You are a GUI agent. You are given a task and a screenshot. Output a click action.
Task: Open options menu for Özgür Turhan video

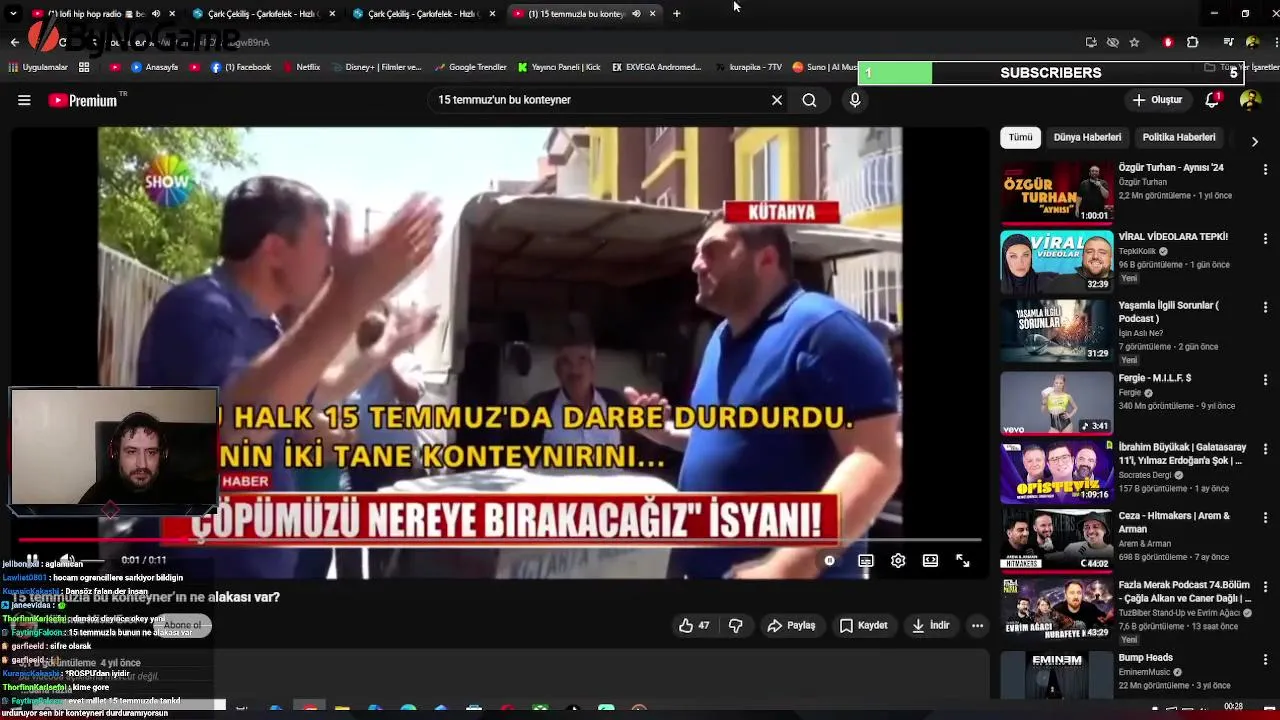(1265, 170)
